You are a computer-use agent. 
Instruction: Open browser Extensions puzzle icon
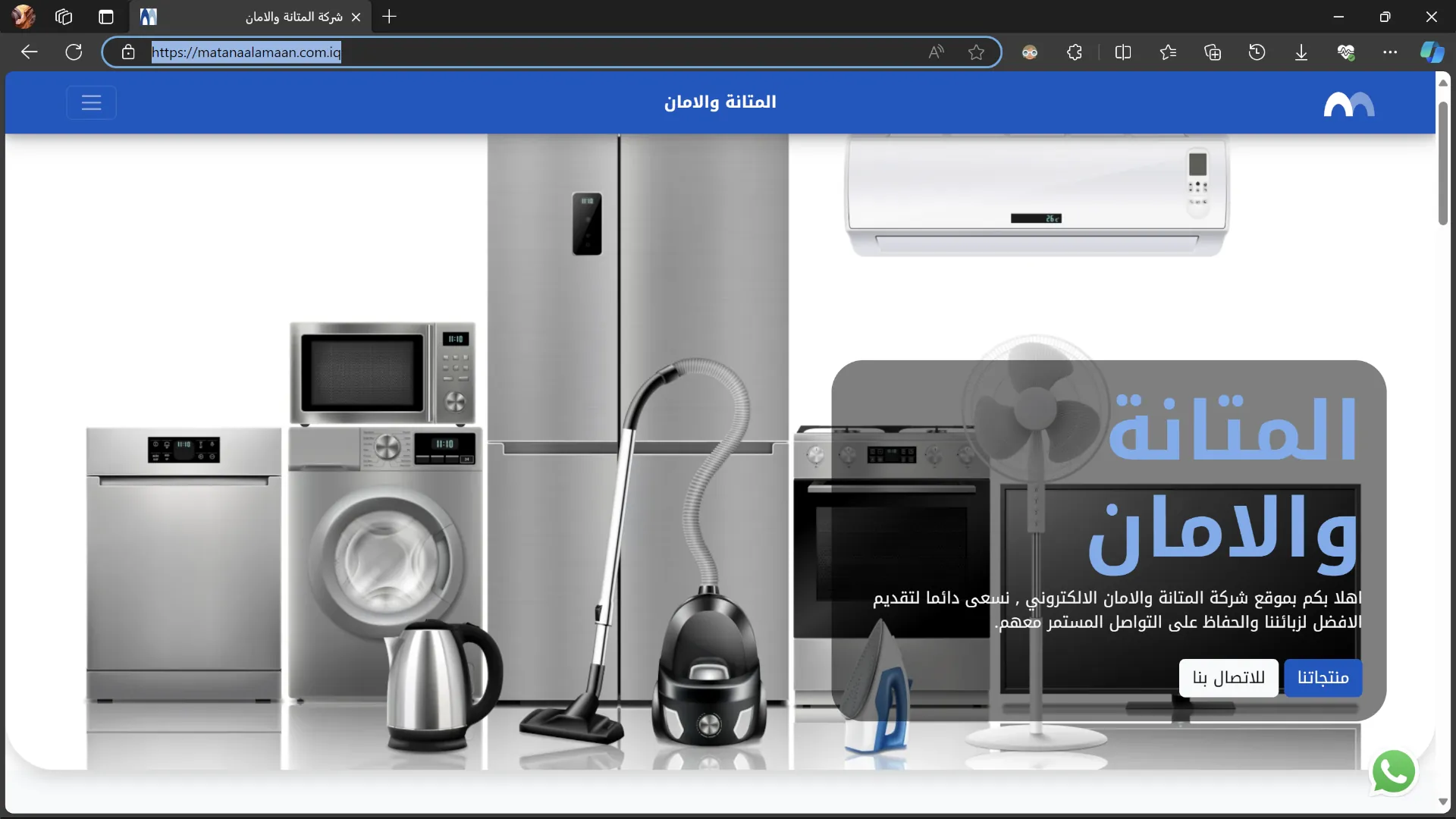coord(1074,52)
